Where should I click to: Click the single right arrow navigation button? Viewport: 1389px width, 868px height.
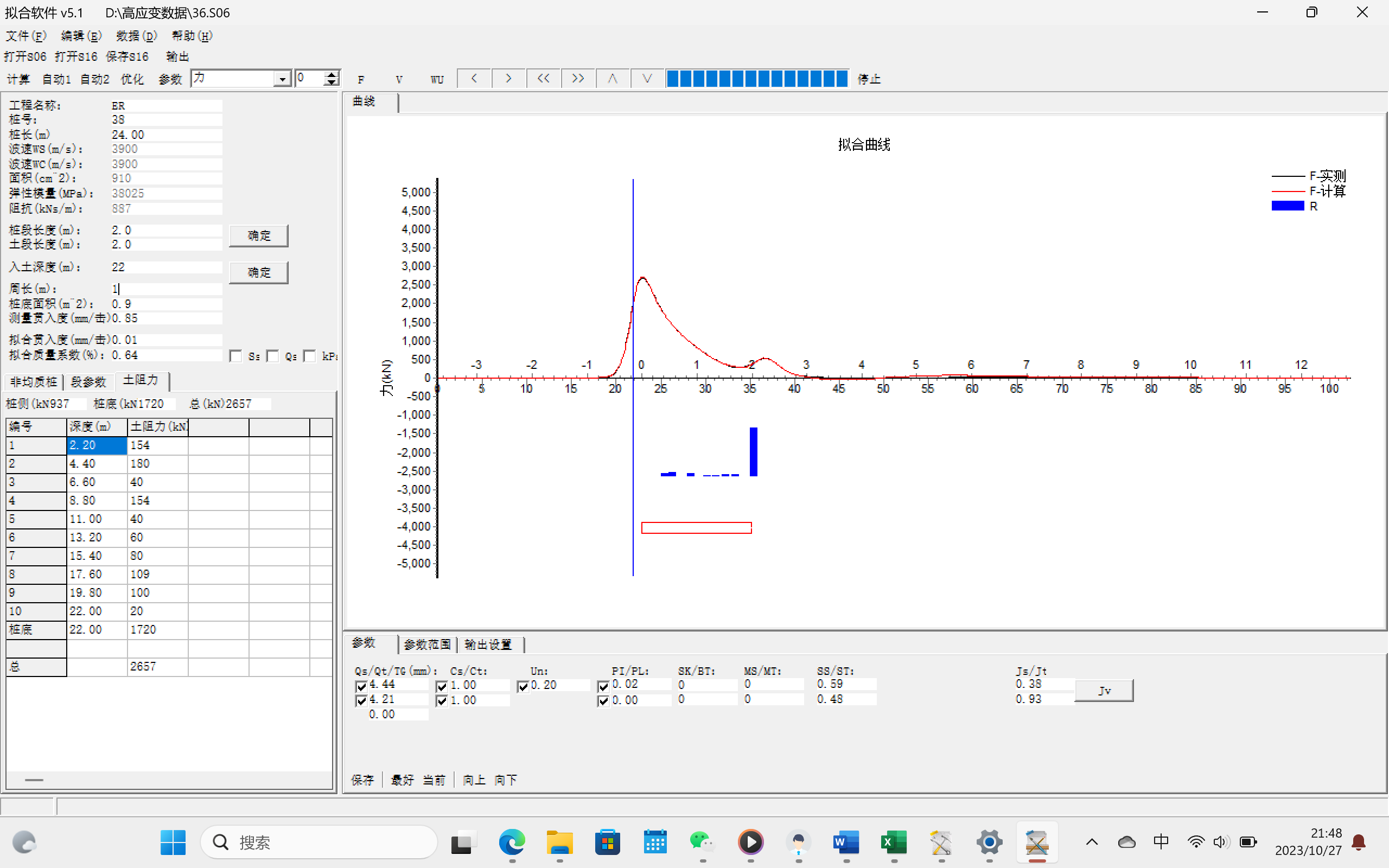point(508,79)
